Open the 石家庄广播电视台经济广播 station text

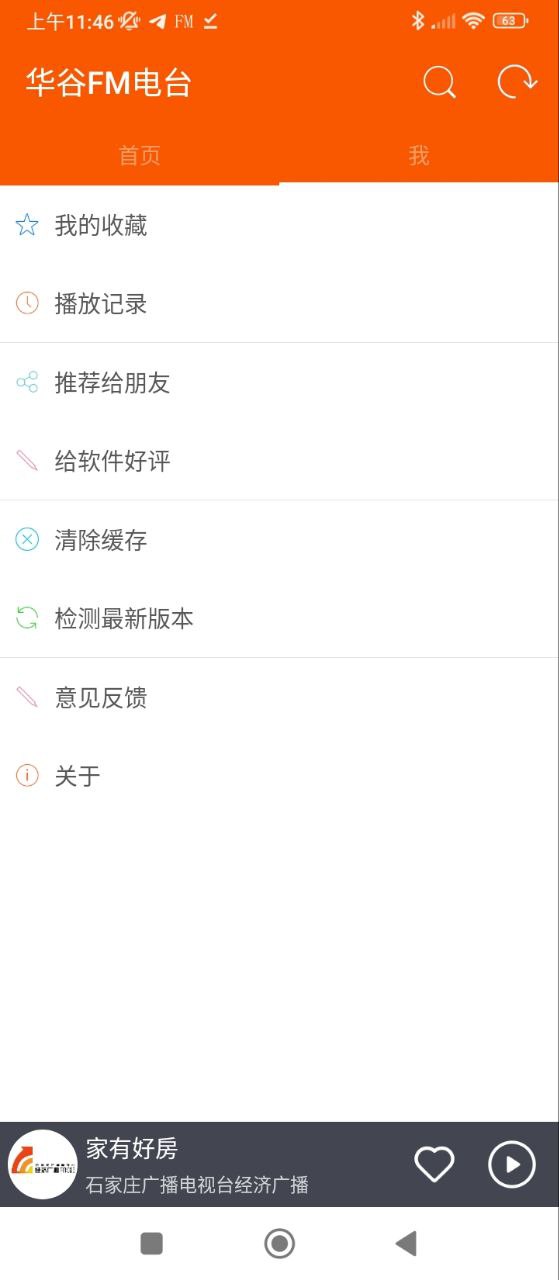(x=197, y=1186)
